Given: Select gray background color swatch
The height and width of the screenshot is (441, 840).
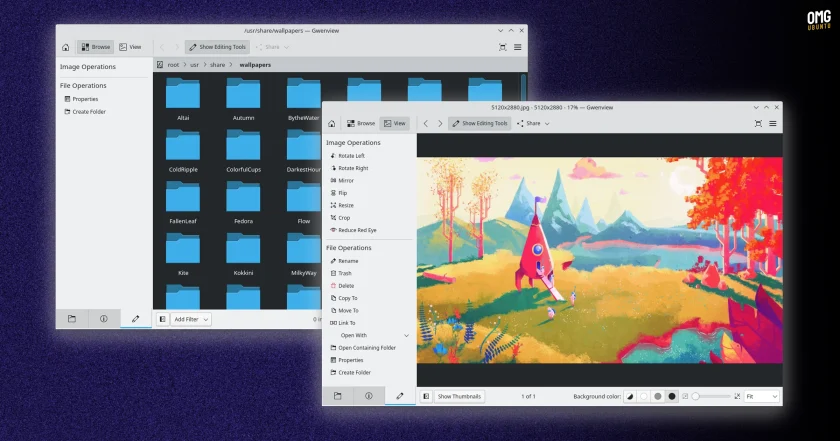Looking at the screenshot, I should coord(658,397).
